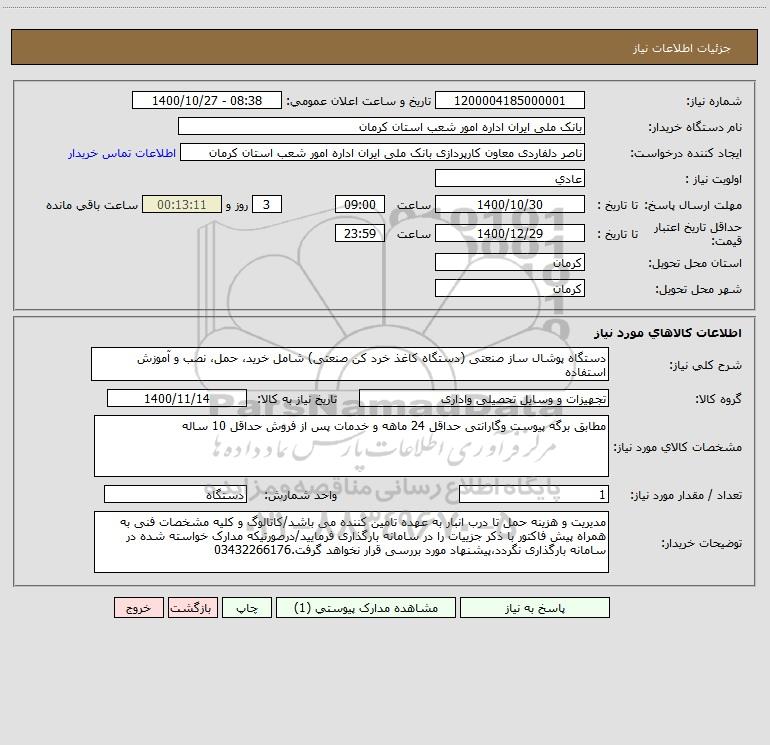Click the general description text box
Screen dimensions: 770x745
350,364
